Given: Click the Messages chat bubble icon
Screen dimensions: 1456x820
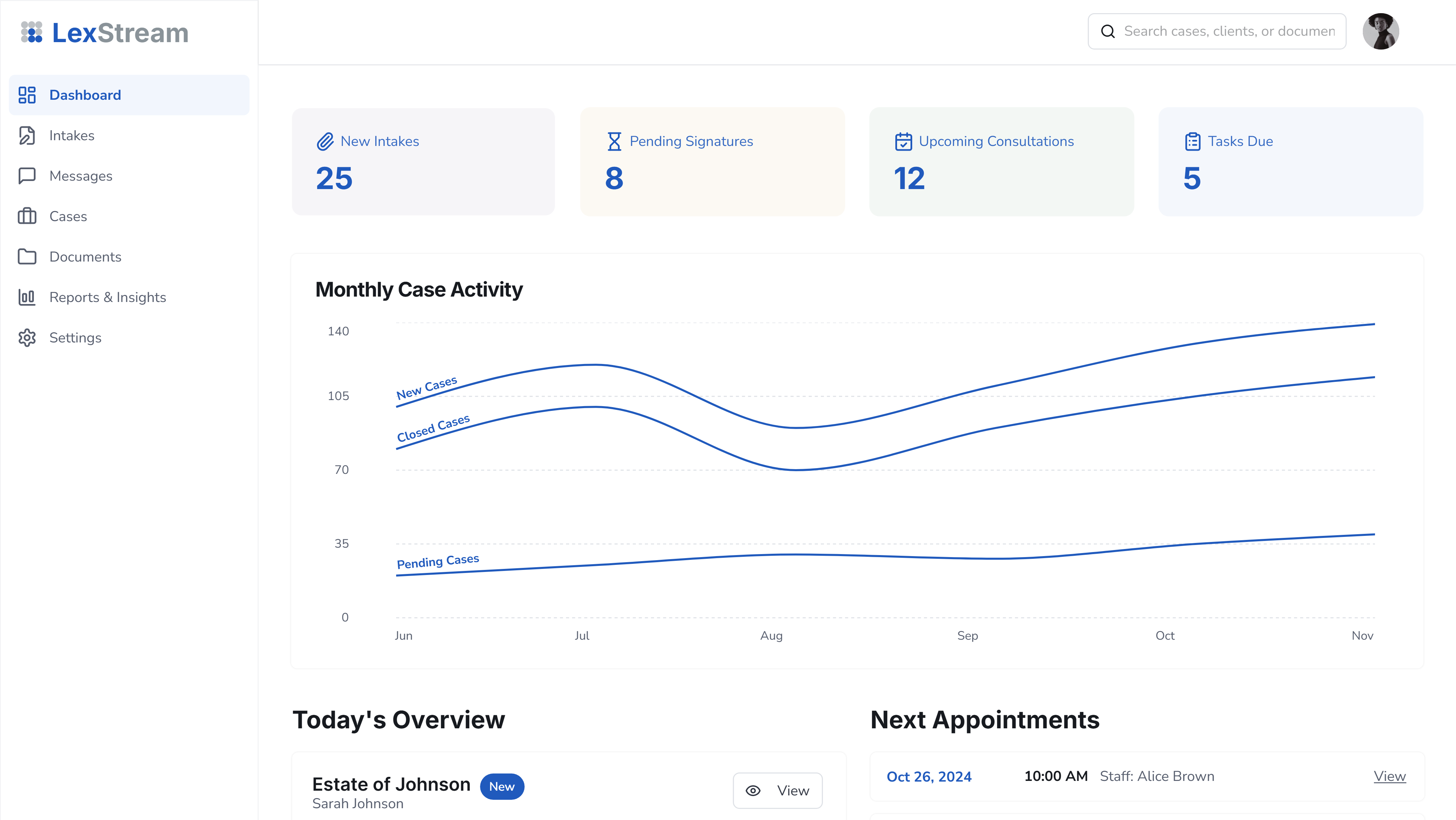Looking at the screenshot, I should pos(27,176).
